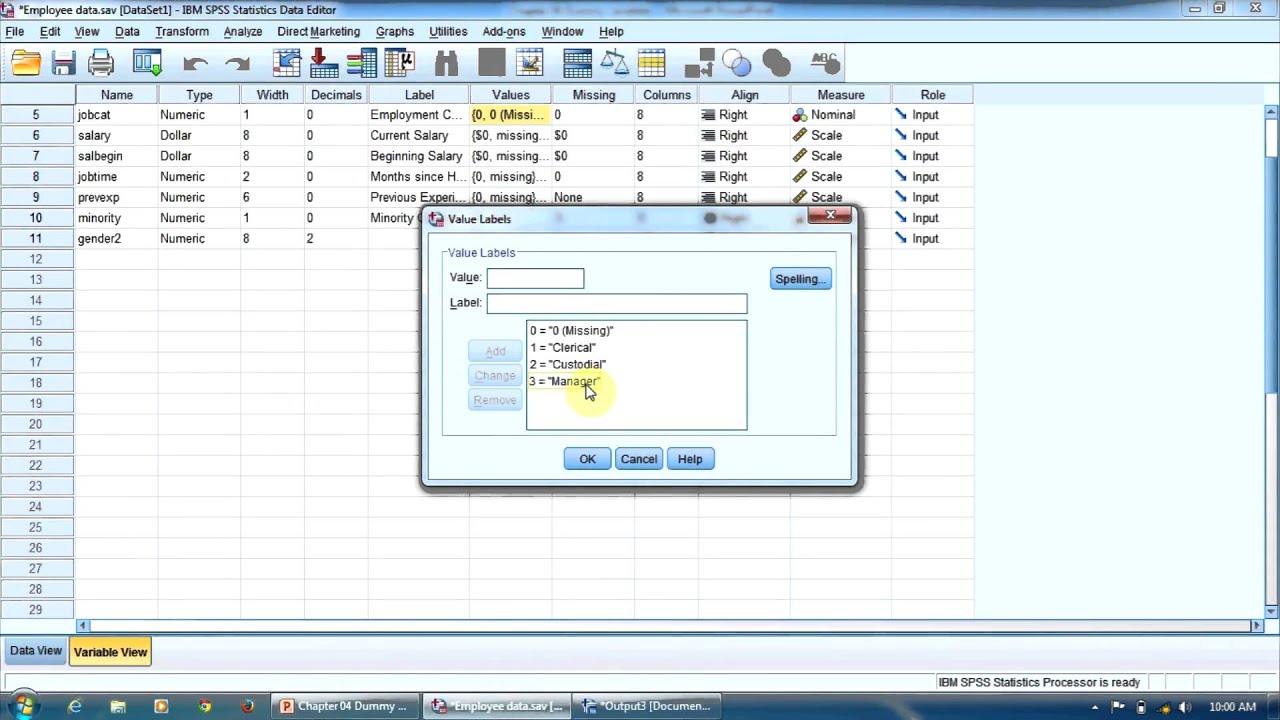
Task: Click the Show all variables icon
Action: point(776,65)
